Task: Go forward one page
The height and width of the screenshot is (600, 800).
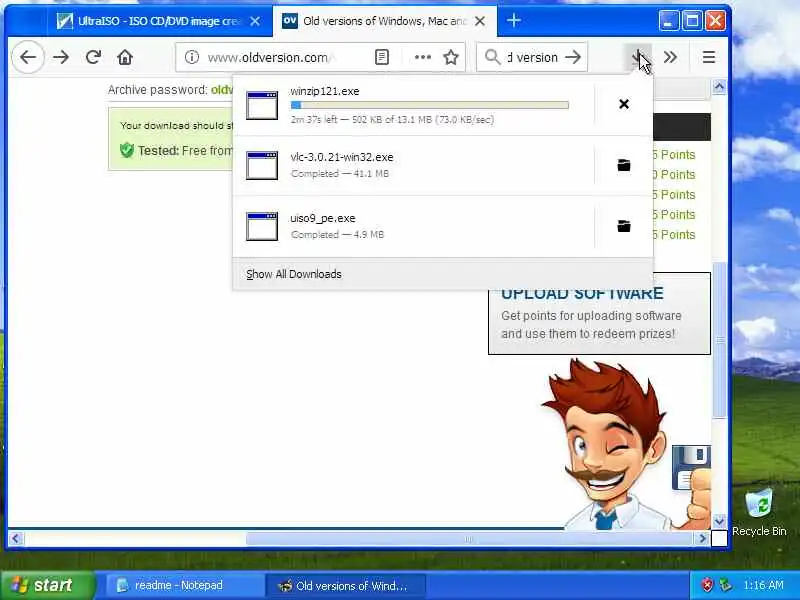Action: click(x=61, y=57)
